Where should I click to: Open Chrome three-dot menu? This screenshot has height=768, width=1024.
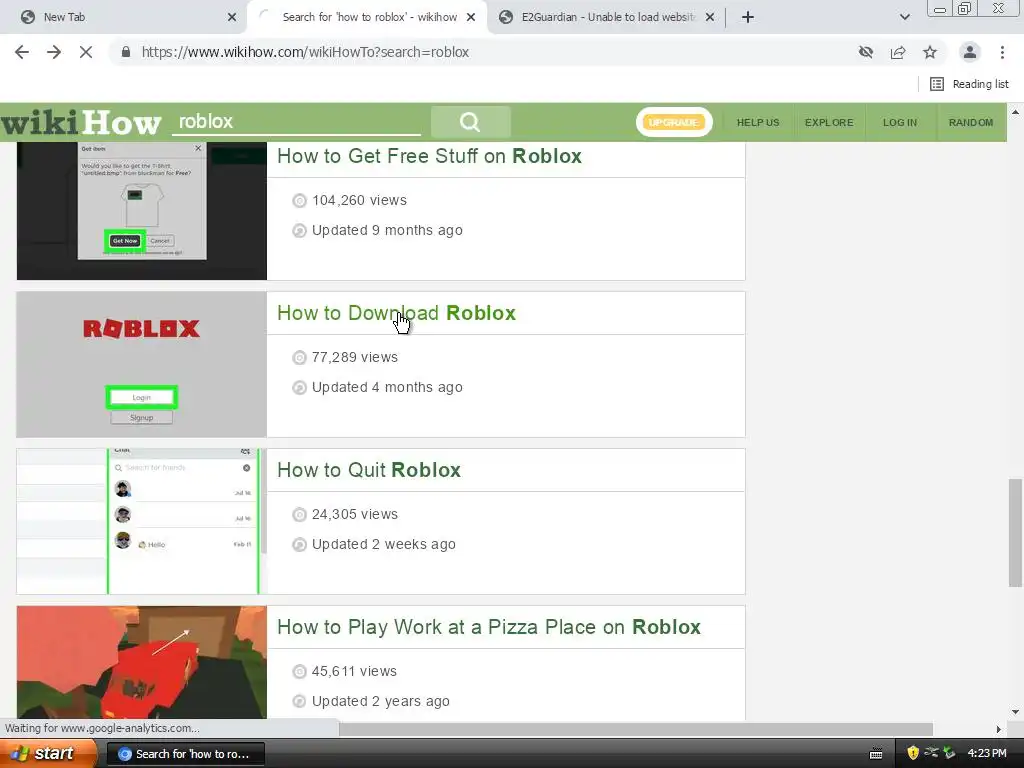pyautogui.click(x=1002, y=52)
